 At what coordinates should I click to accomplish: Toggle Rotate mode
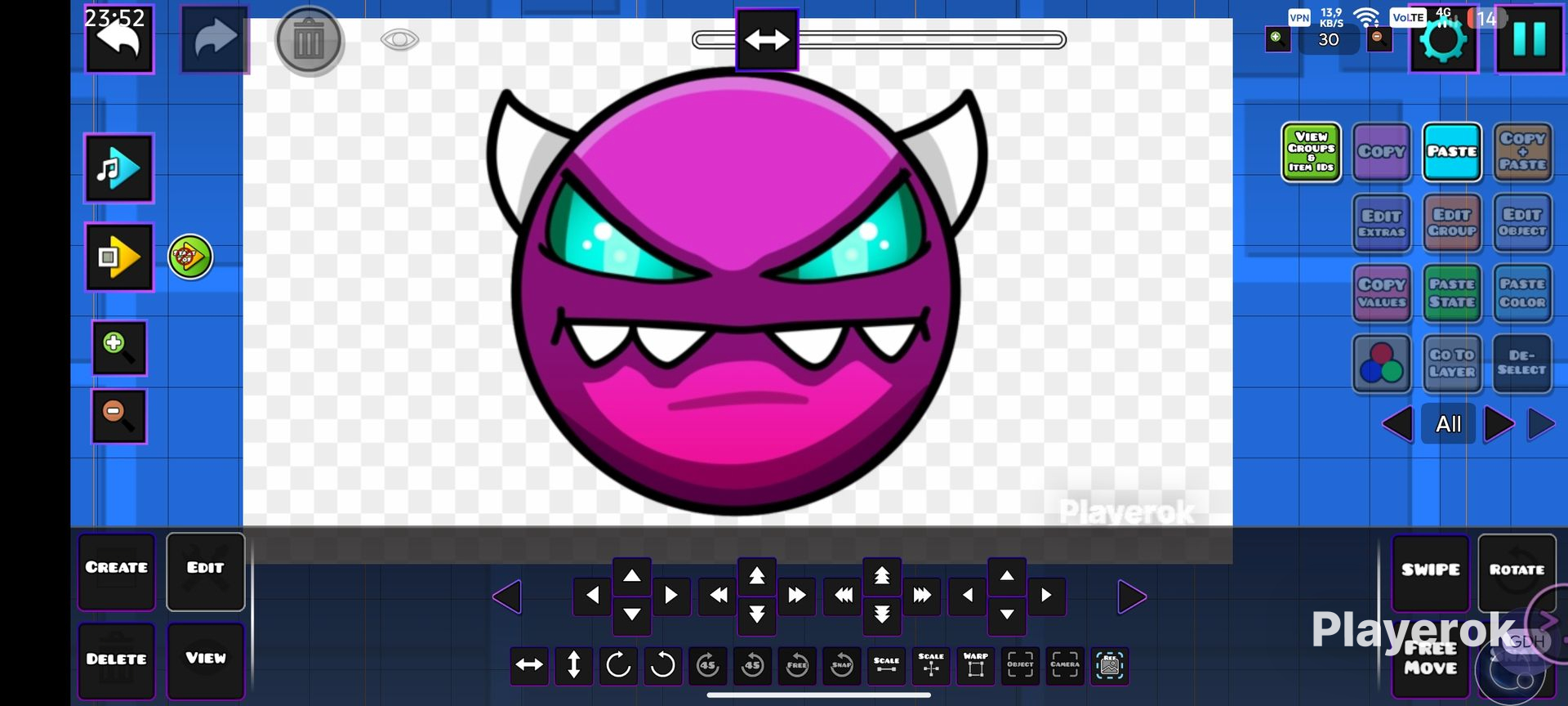[x=1517, y=573]
